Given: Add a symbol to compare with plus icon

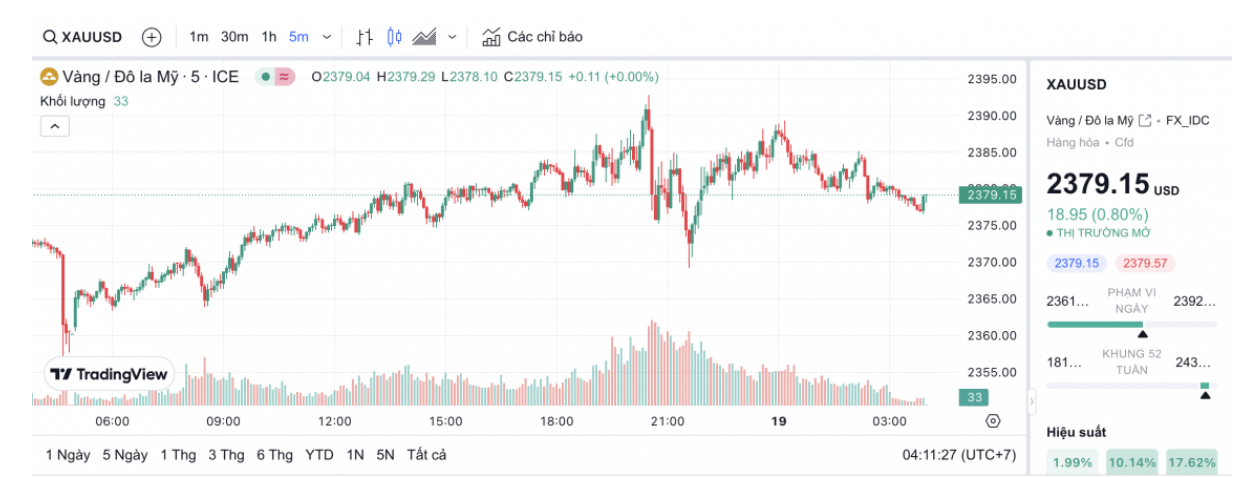Looking at the screenshot, I should [x=151, y=37].
